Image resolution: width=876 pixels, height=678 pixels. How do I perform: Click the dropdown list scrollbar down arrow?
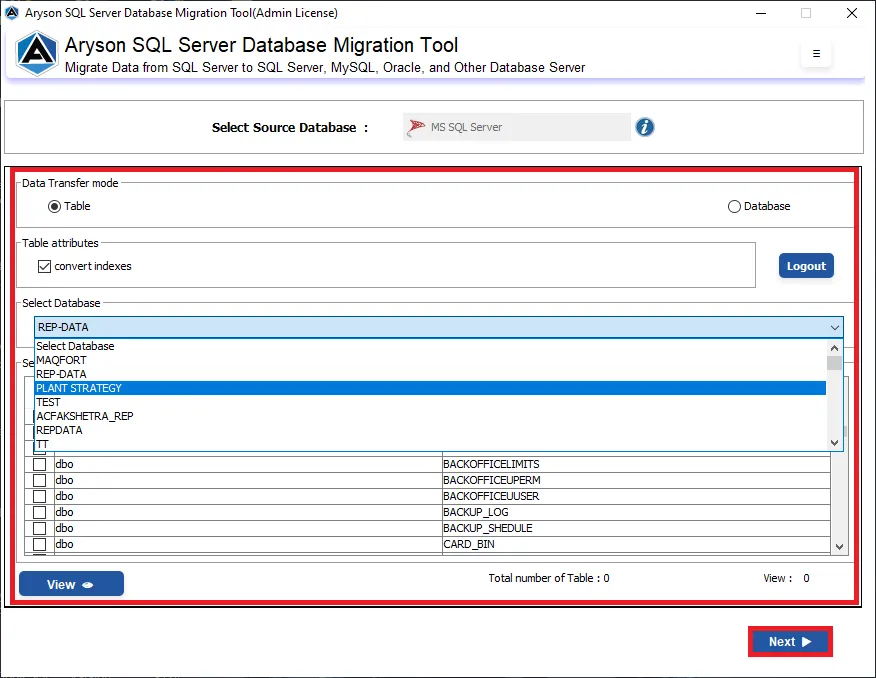tap(835, 443)
